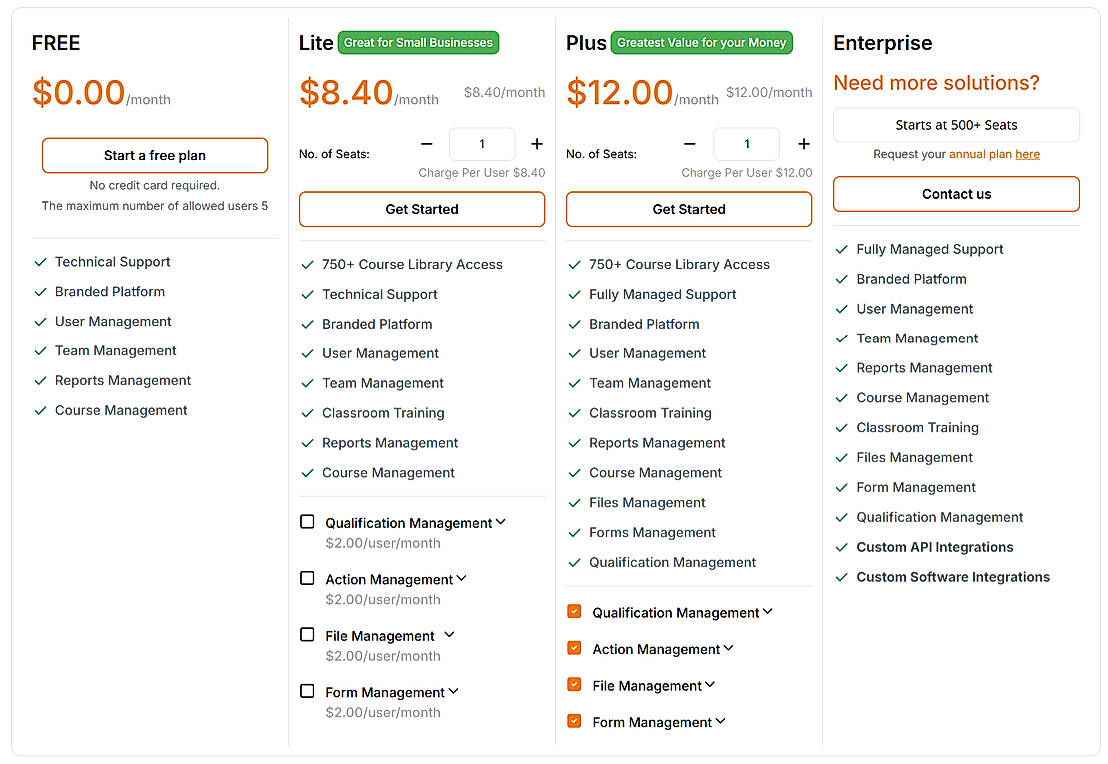Click the Enterprise Contact us button

pos(956,194)
